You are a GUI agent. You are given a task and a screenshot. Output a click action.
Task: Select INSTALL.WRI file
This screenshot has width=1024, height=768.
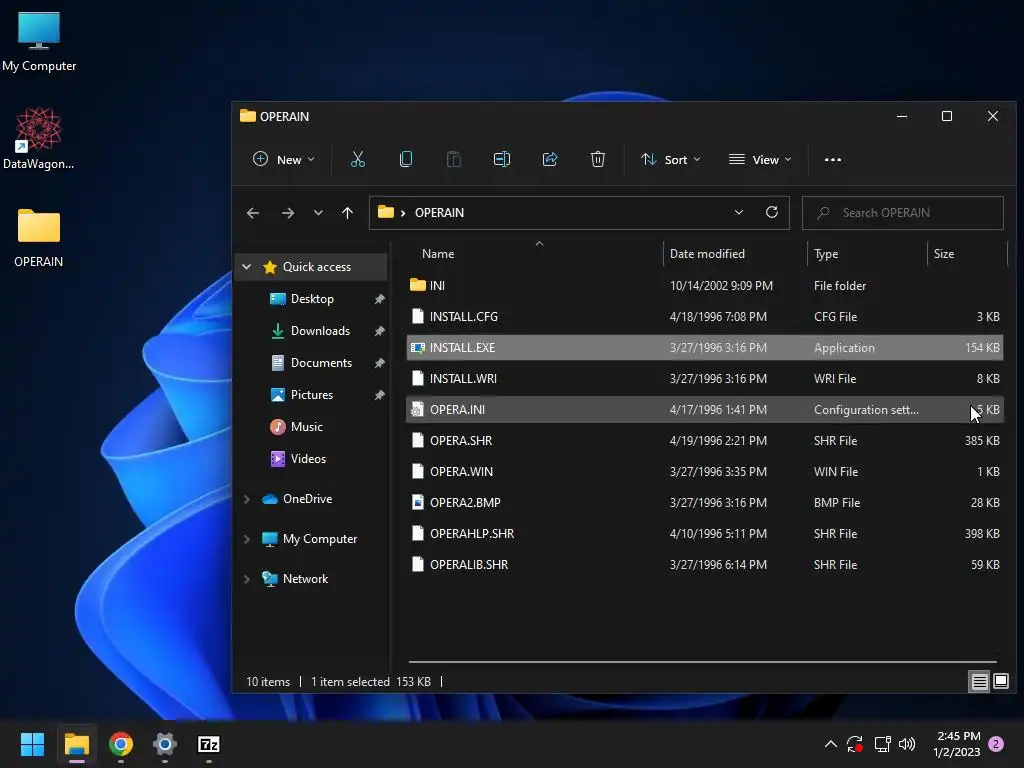(704, 379)
